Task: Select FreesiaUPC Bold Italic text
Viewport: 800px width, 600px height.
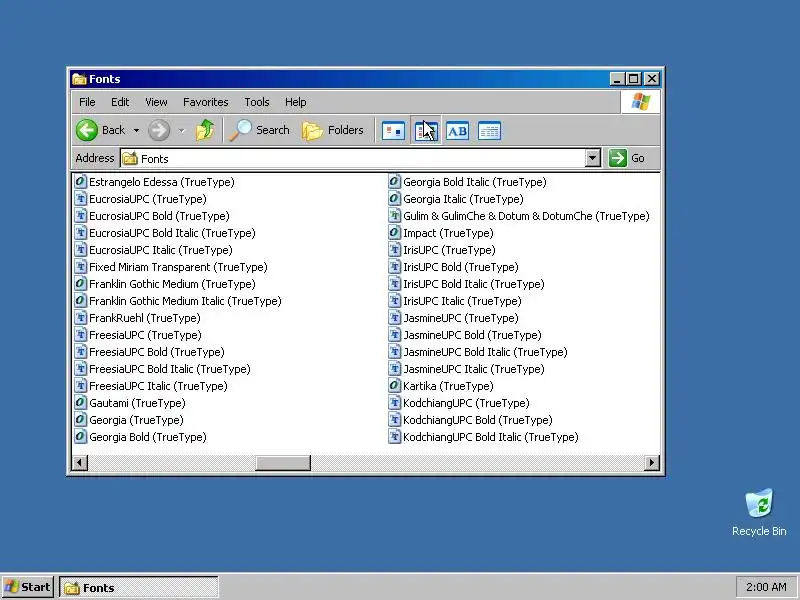Action: tap(169, 369)
